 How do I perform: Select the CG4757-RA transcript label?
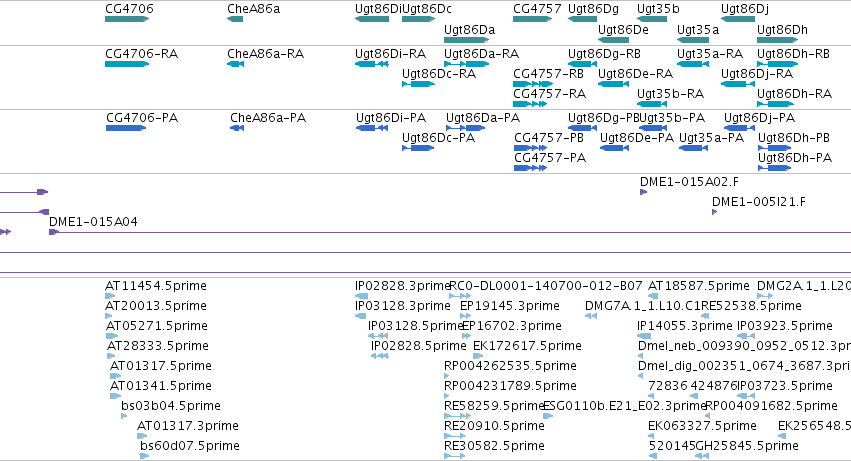550,94
